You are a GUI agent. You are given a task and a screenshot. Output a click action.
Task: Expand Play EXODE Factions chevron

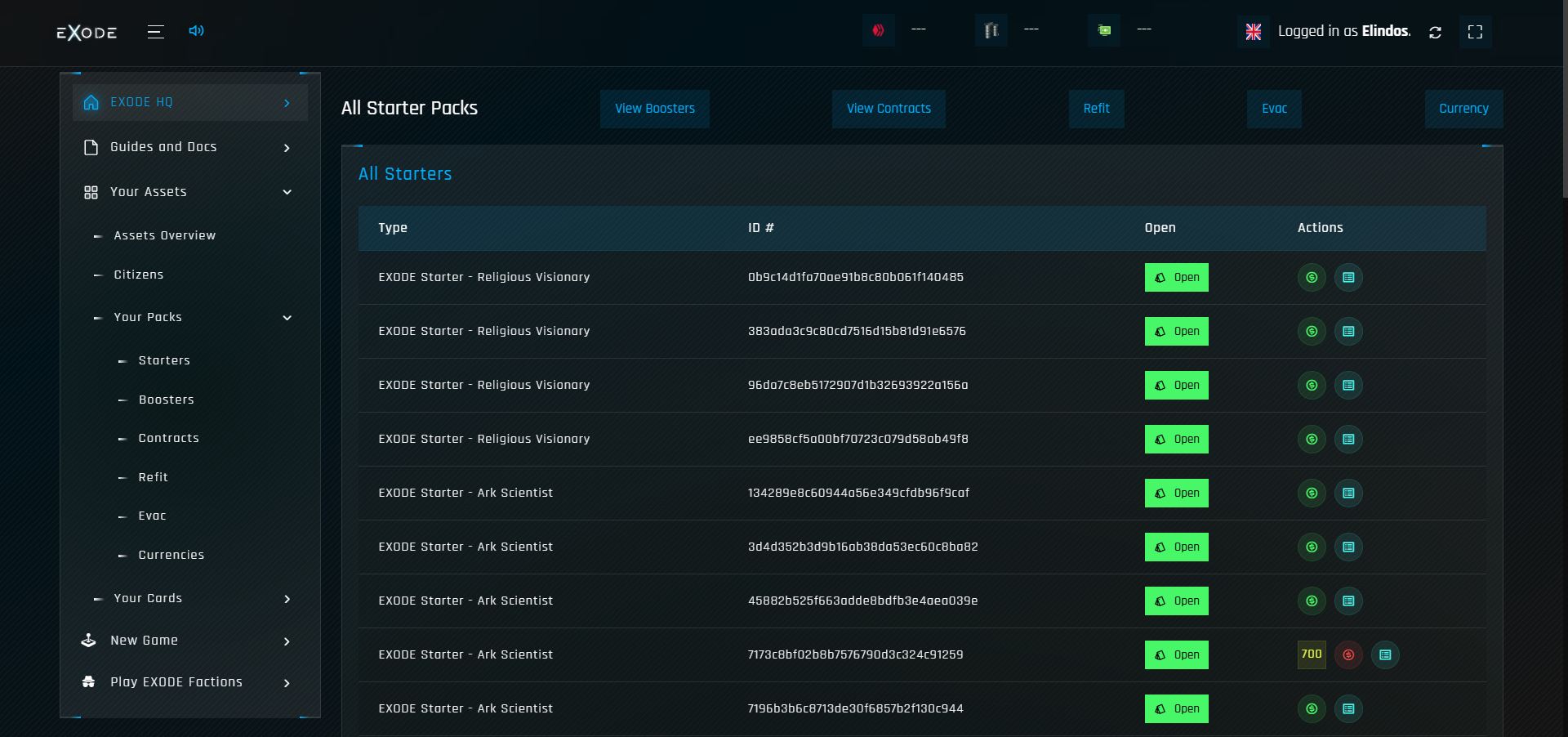287,683
